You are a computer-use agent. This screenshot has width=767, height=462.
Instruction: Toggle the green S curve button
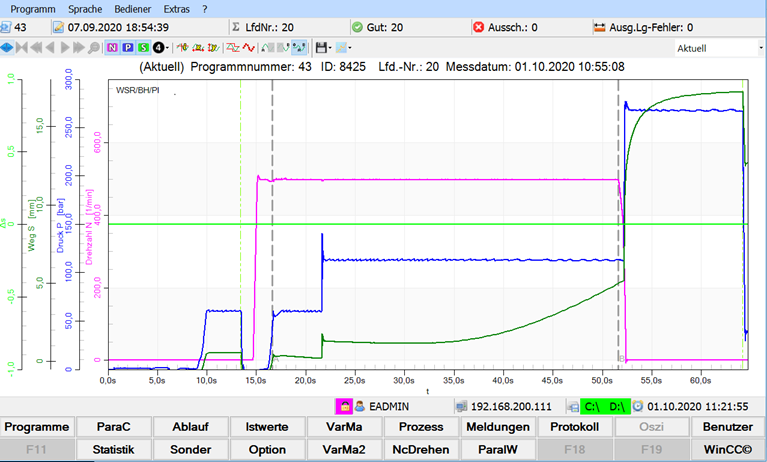(x=144, y=47)
